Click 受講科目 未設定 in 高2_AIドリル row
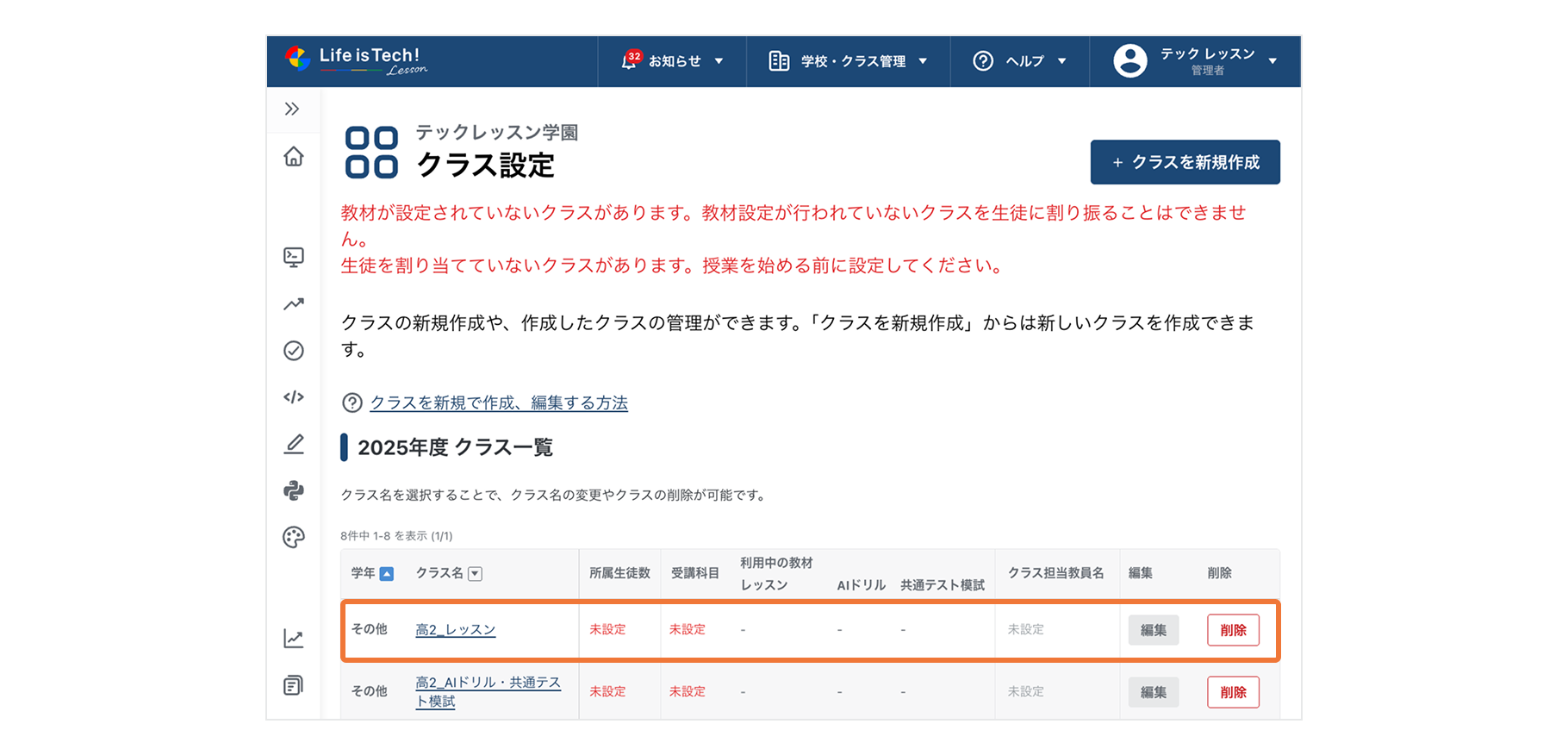The image size is (1568, 755). click(x=687, y=692)
